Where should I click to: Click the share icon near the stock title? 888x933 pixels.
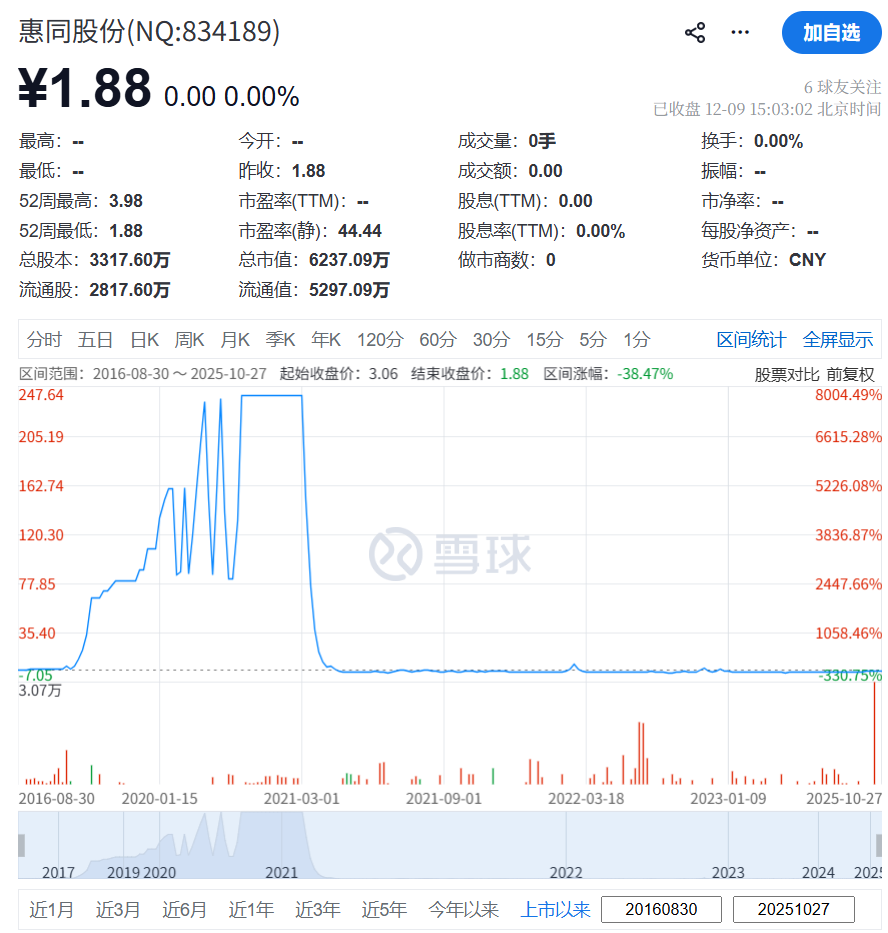click(695, 33)
